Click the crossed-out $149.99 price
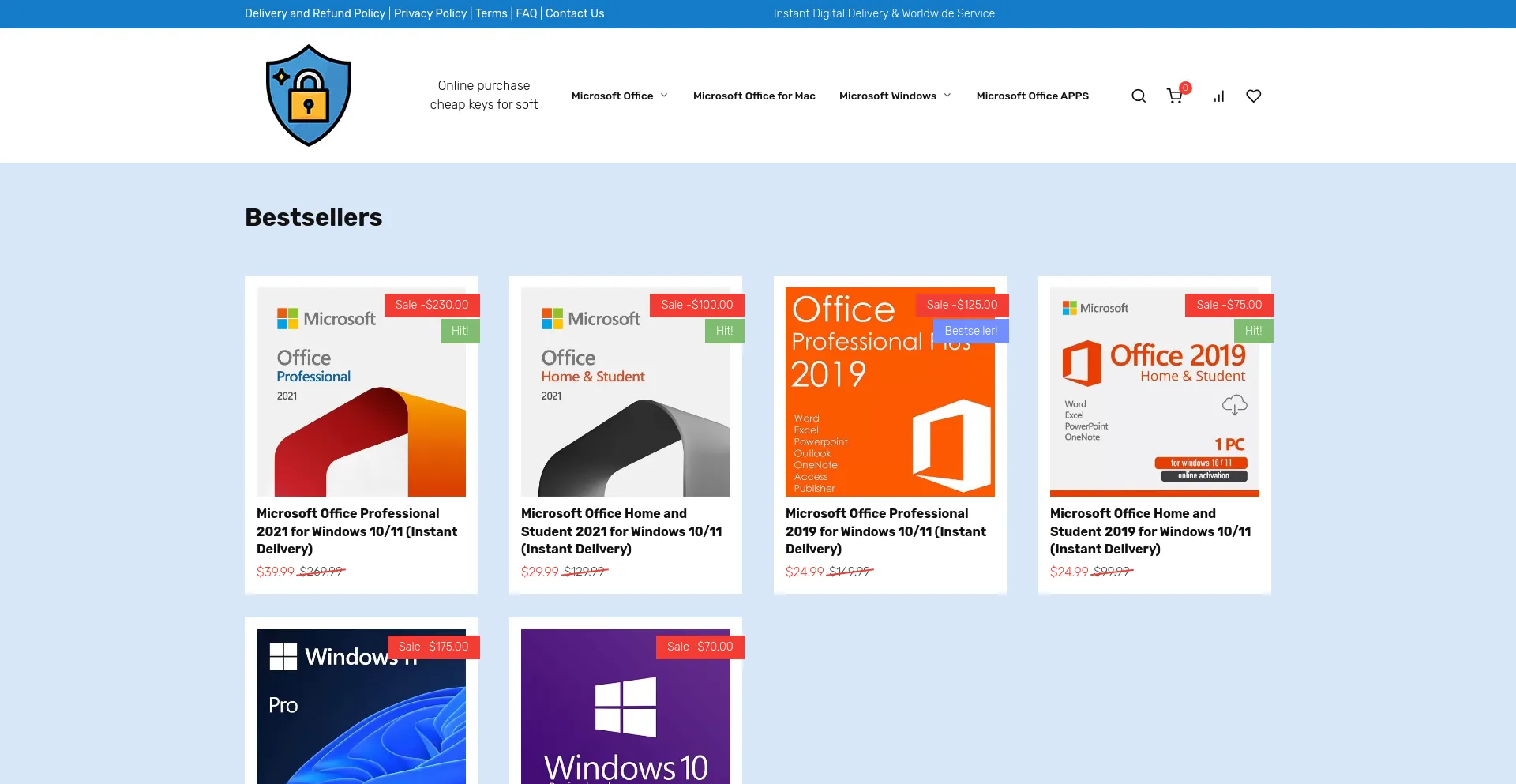 coord(850,571)
